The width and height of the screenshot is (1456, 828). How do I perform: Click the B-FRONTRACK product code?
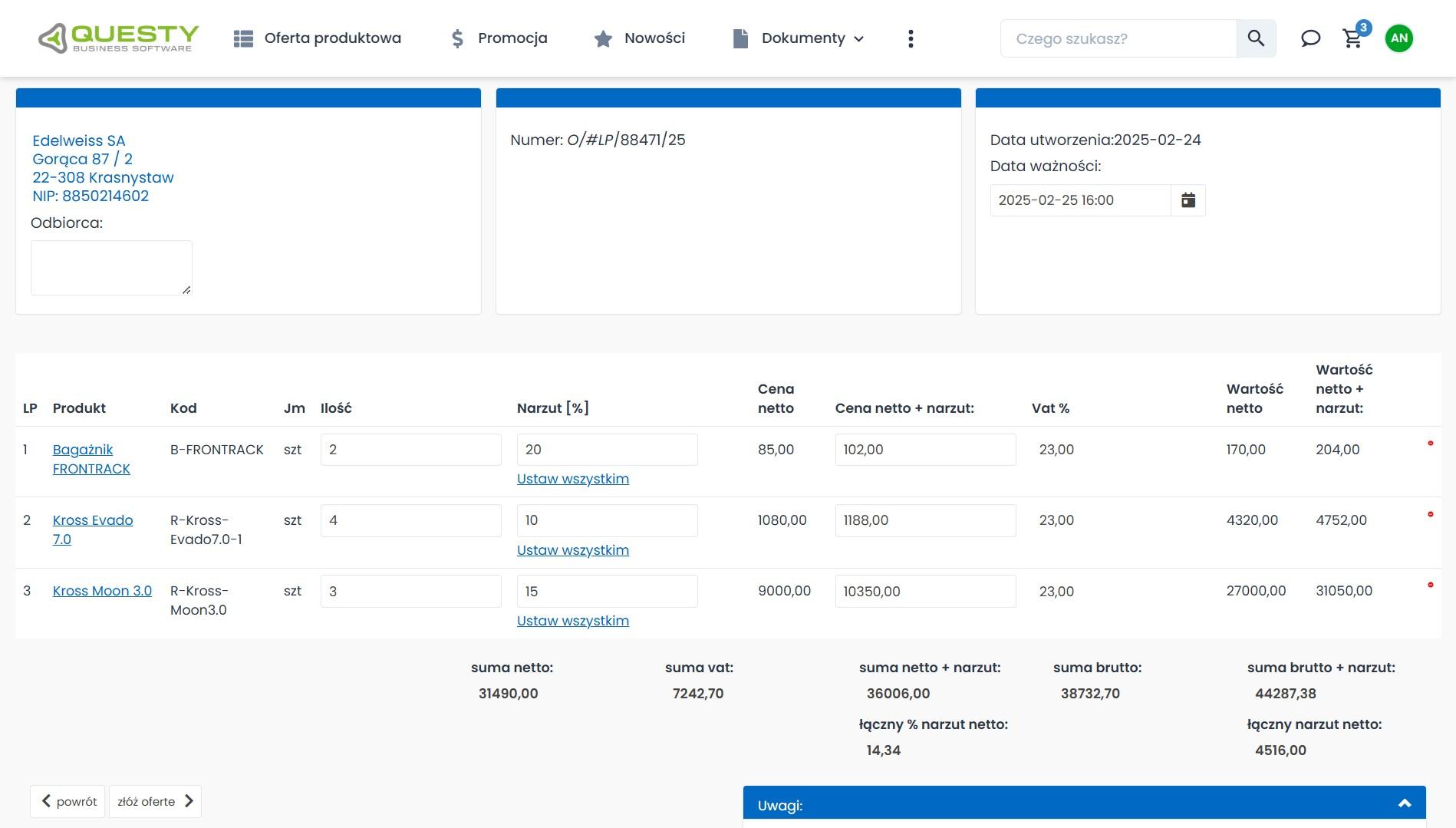click(x=217, y=450)
